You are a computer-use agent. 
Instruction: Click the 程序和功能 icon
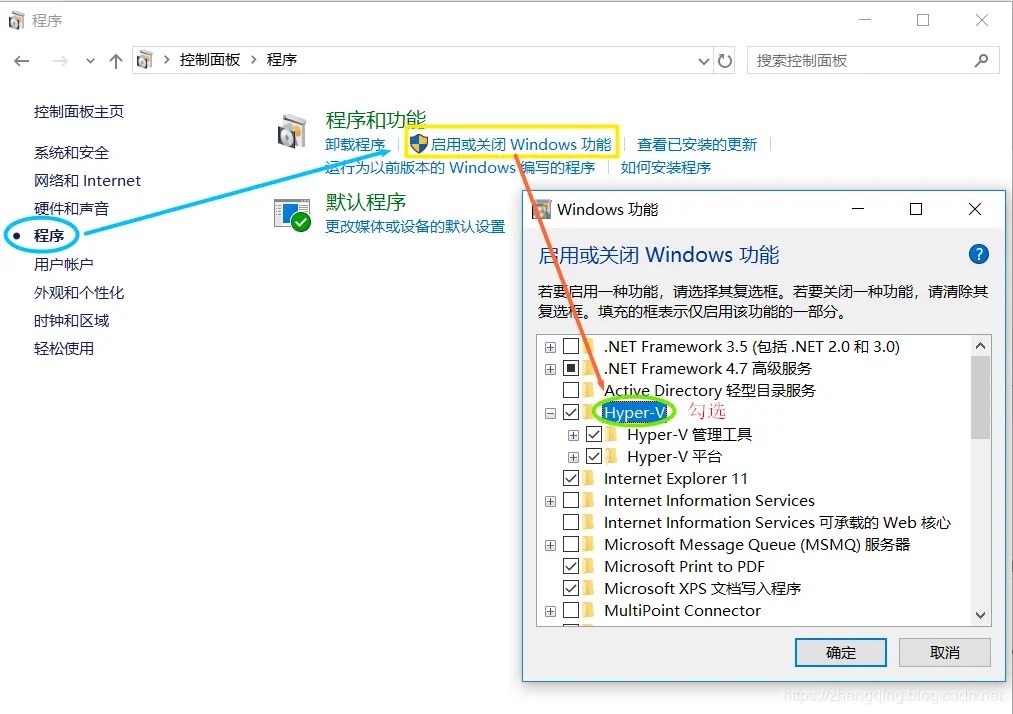point(292,131)
